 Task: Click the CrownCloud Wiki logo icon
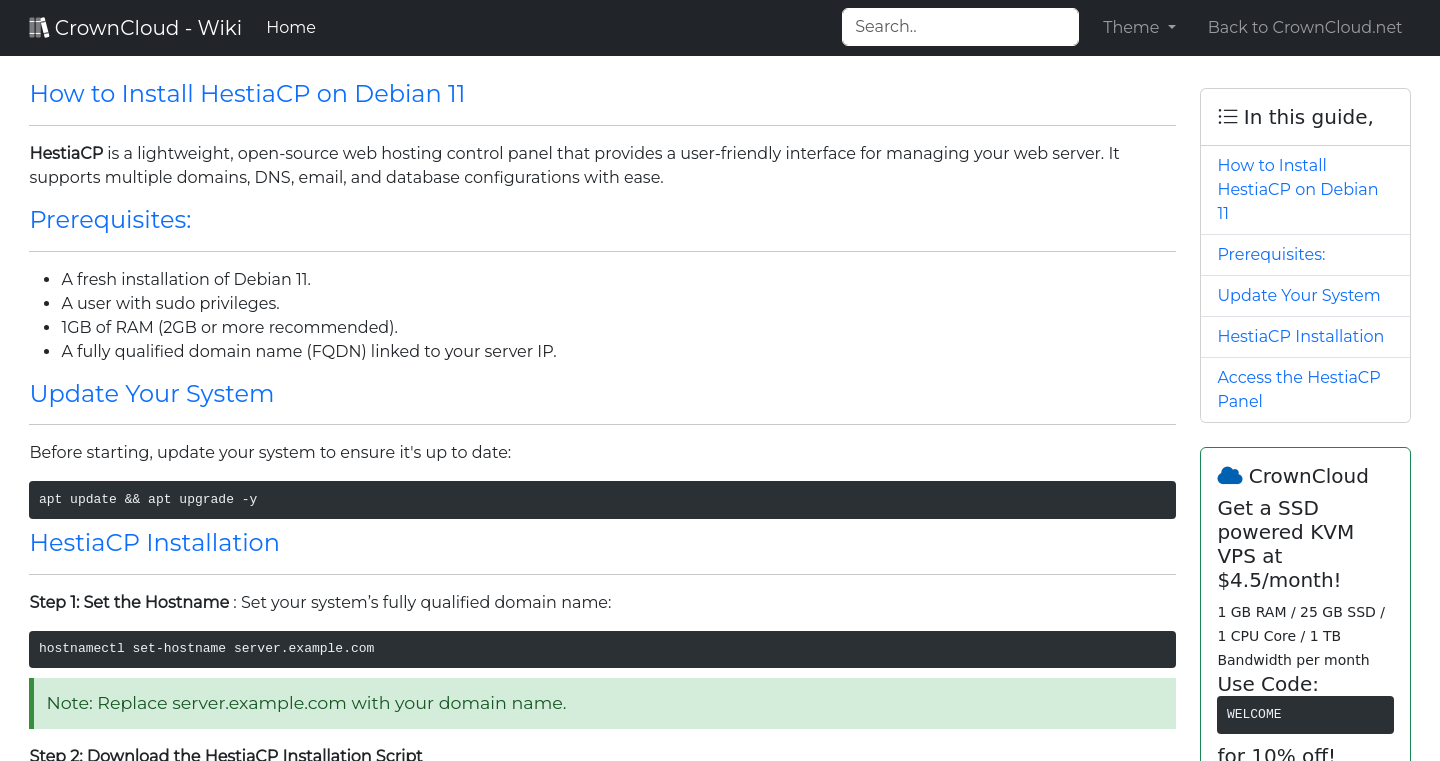coord(39,26)
